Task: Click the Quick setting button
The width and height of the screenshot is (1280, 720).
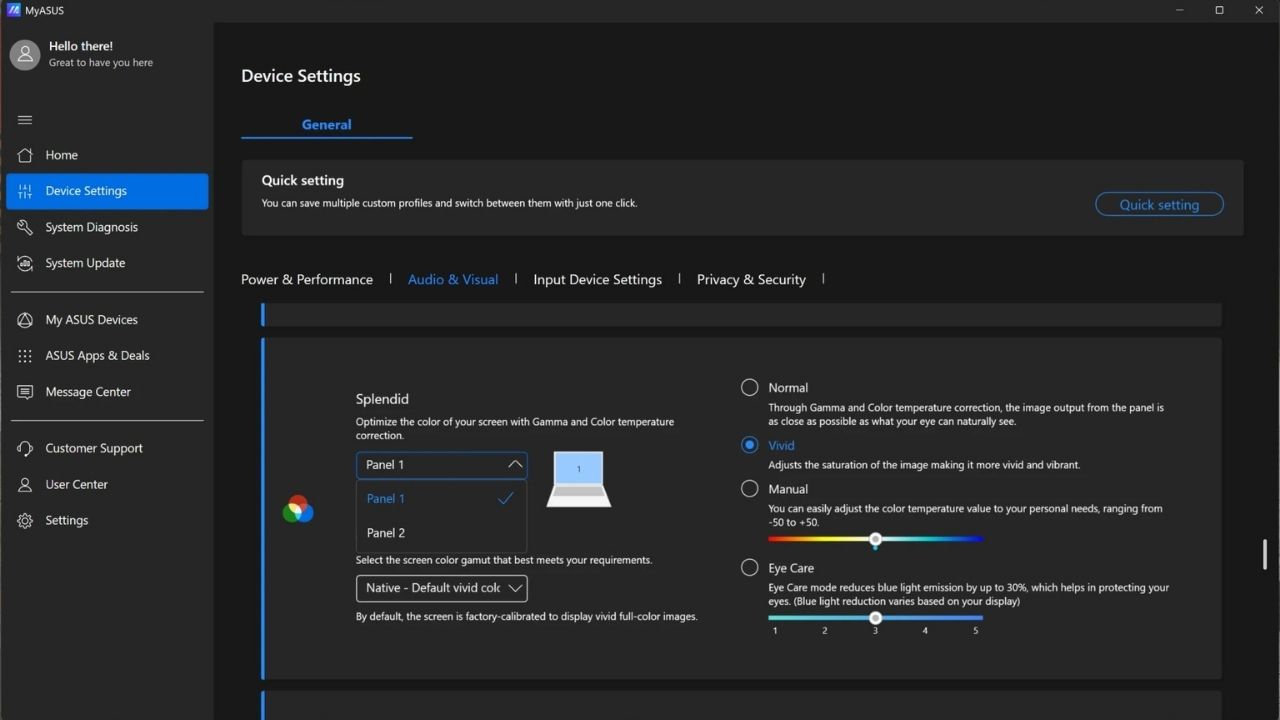Action: (1159, 204)
